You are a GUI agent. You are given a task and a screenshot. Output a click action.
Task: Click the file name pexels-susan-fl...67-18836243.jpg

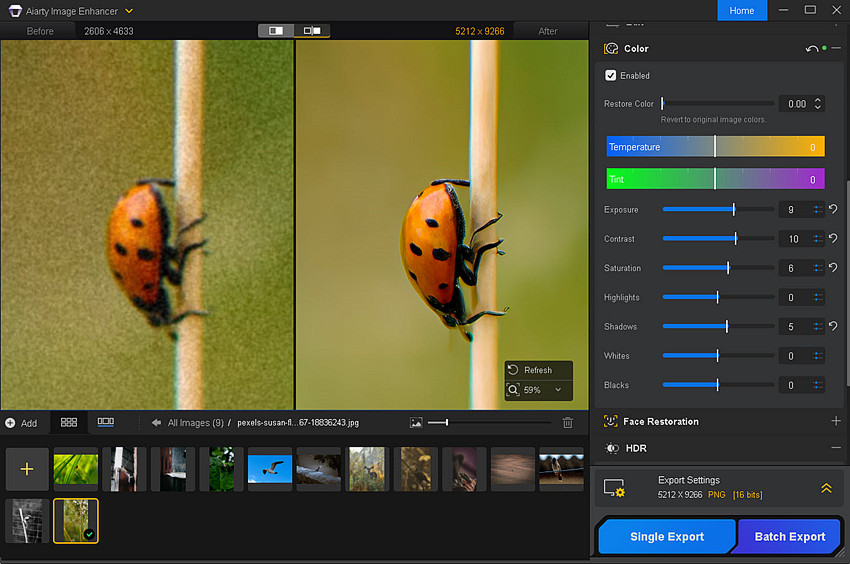point(298,422)
